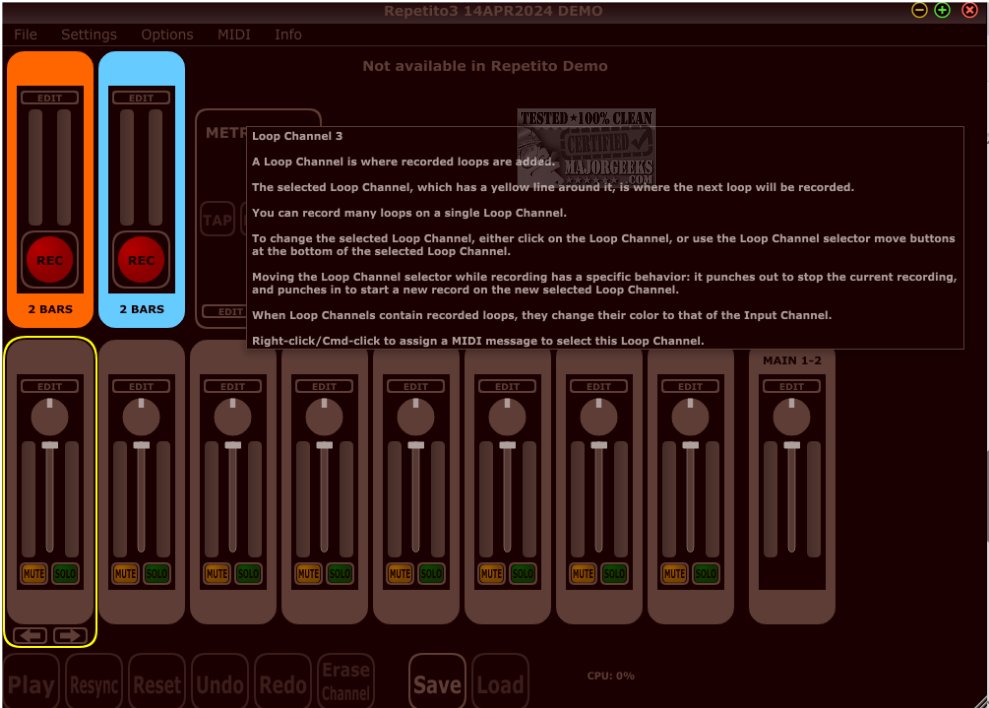
Task: Move loop channel selector right with arrow
Action: pos(70,635)
